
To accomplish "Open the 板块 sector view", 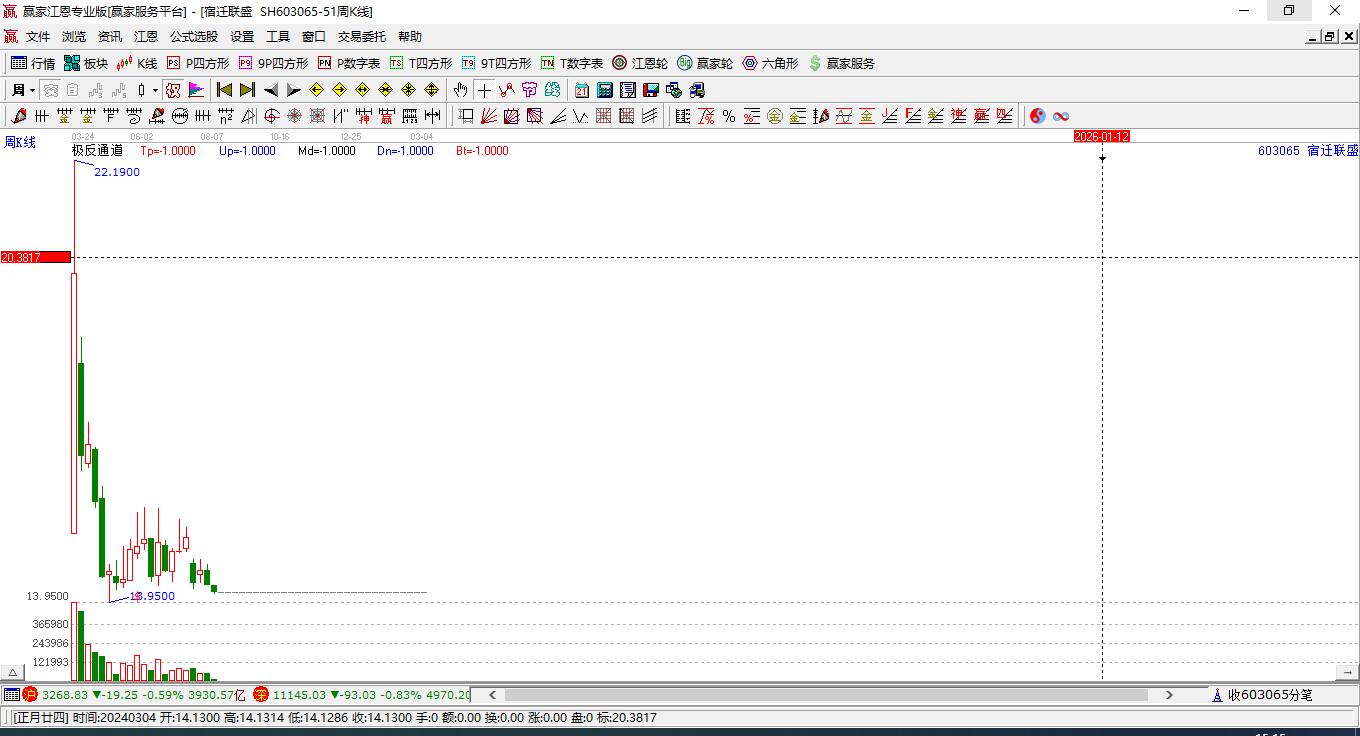I will [x=85, y=63].
